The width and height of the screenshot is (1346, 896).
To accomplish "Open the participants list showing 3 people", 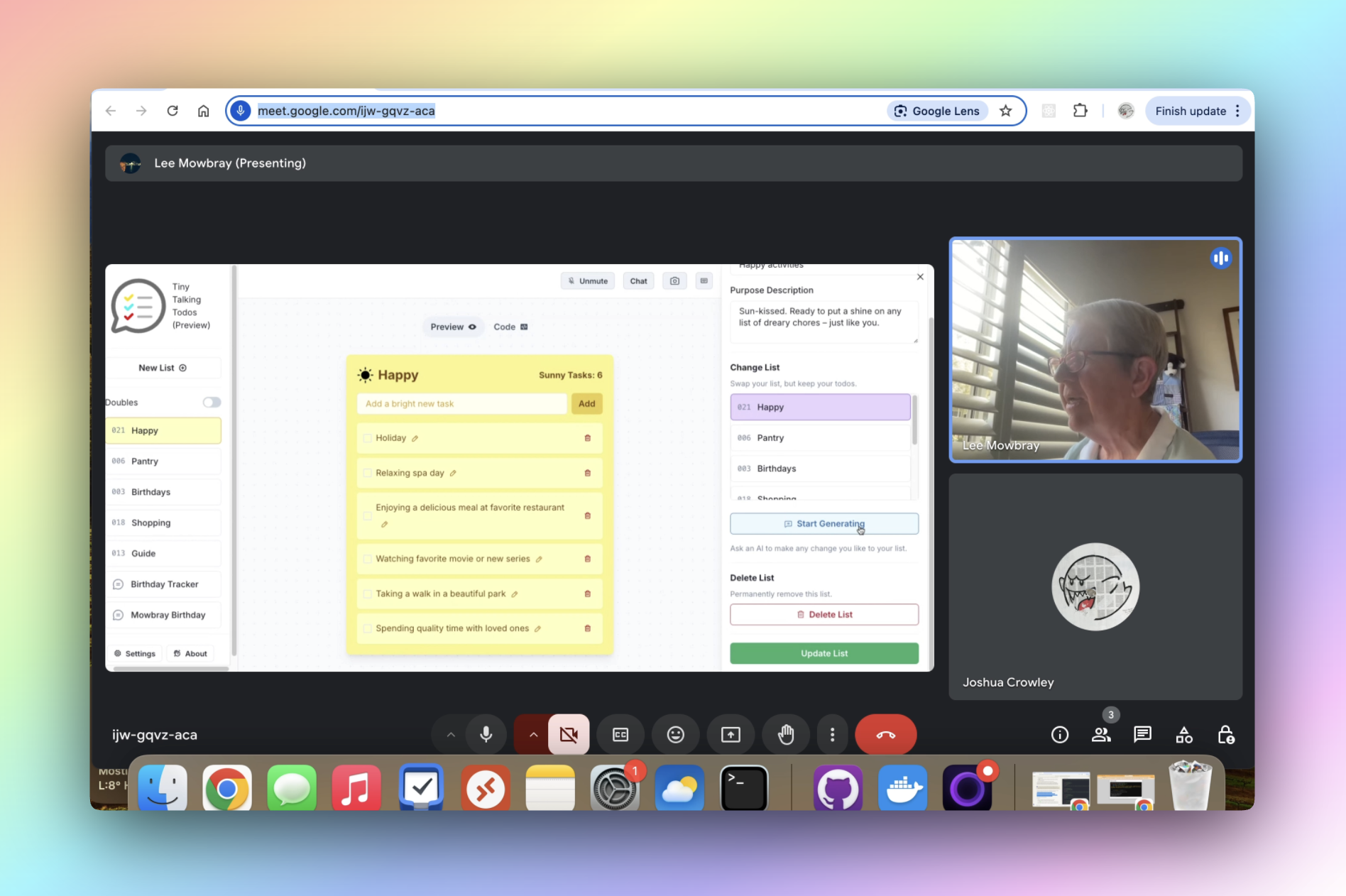I will (x=1101, y=734).
